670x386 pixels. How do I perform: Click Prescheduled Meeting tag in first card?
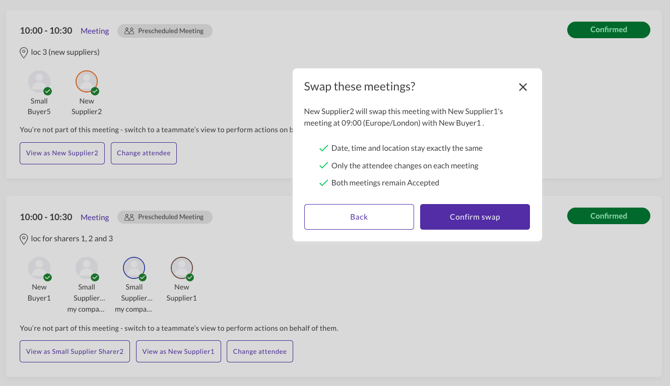pyautogui.click(x=165, y=31)
